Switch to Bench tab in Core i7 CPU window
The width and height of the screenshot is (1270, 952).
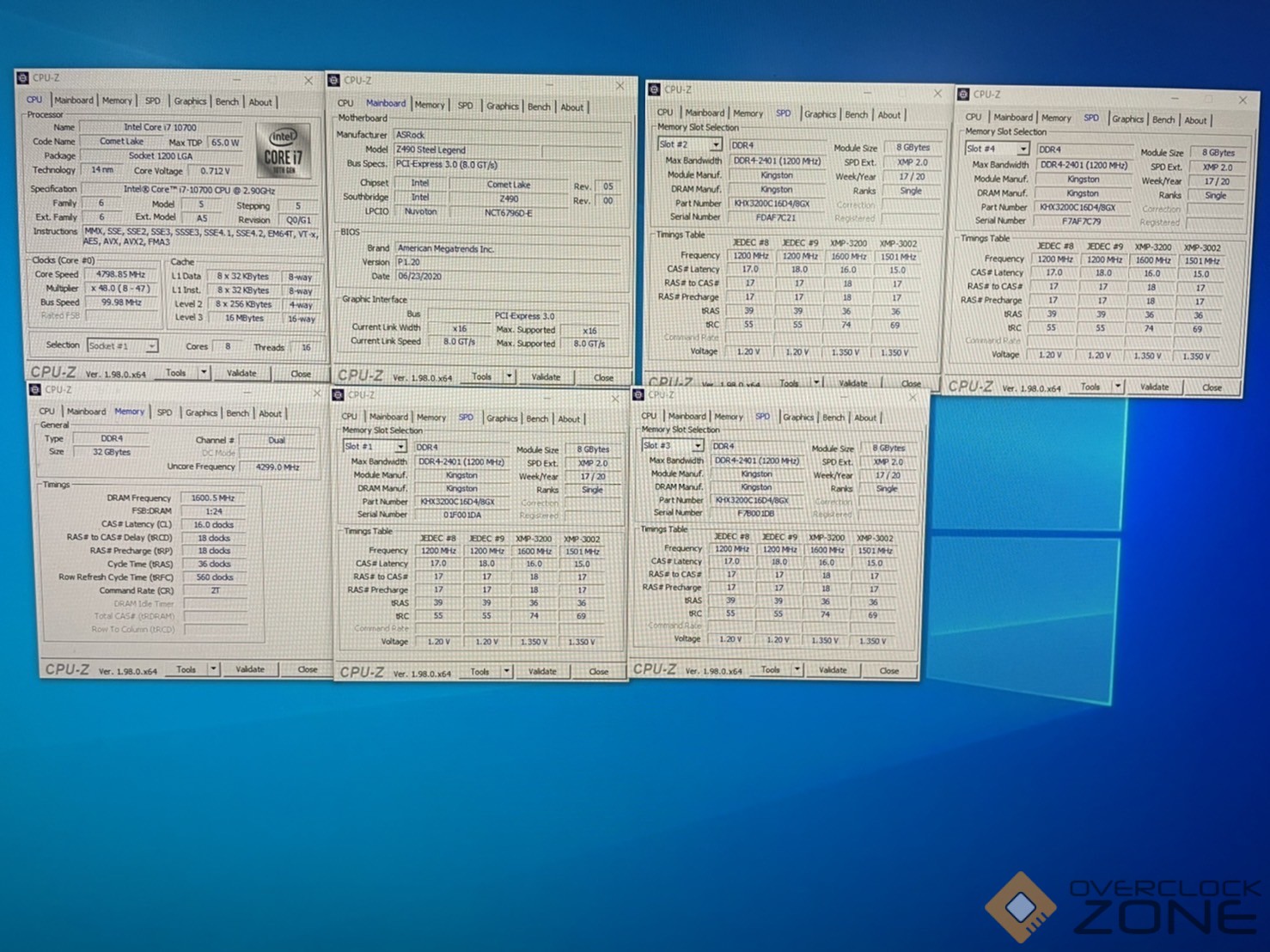(x=227, y=101)
